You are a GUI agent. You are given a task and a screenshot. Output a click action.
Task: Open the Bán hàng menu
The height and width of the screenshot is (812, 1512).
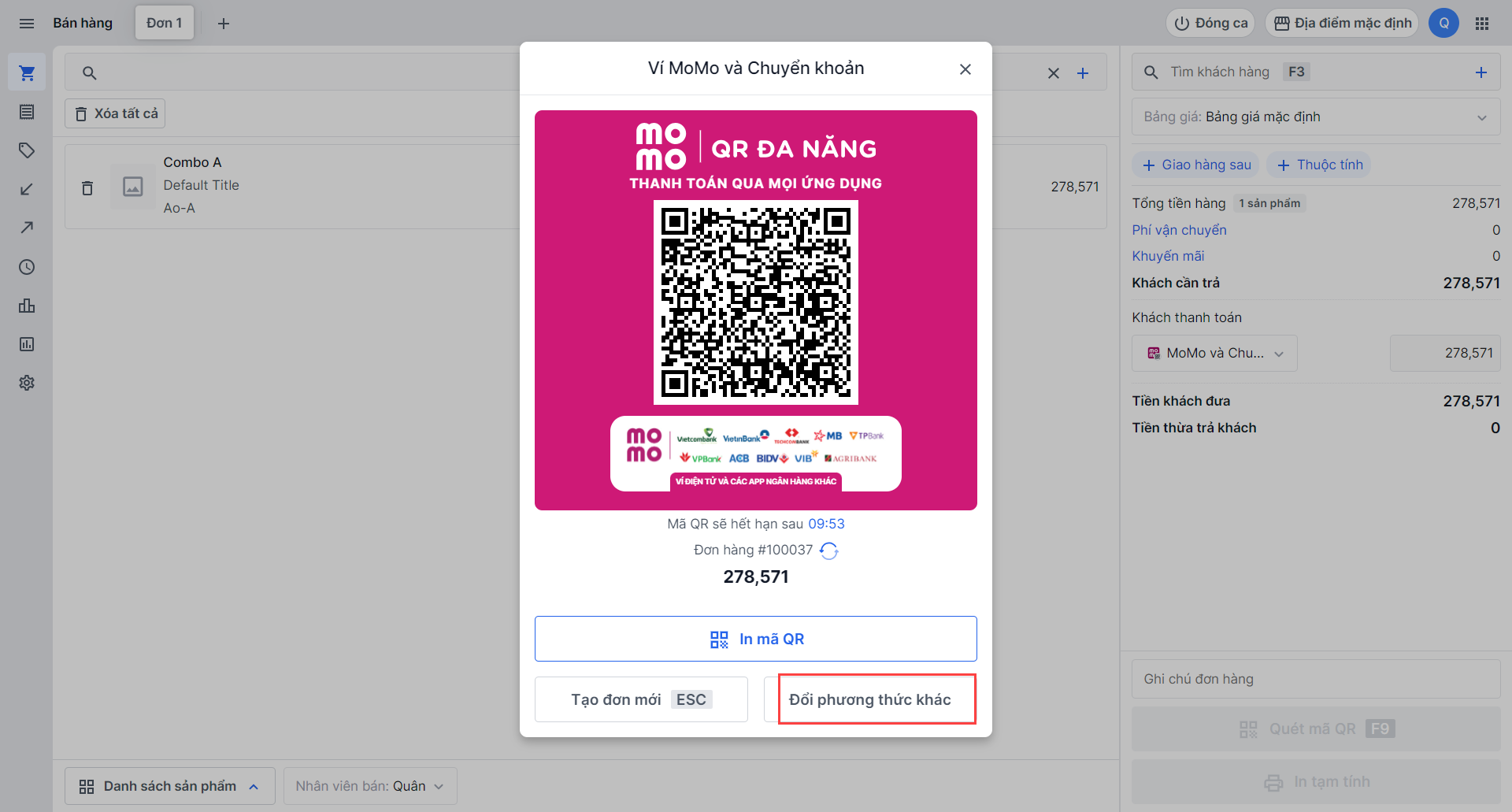point(83,24)
